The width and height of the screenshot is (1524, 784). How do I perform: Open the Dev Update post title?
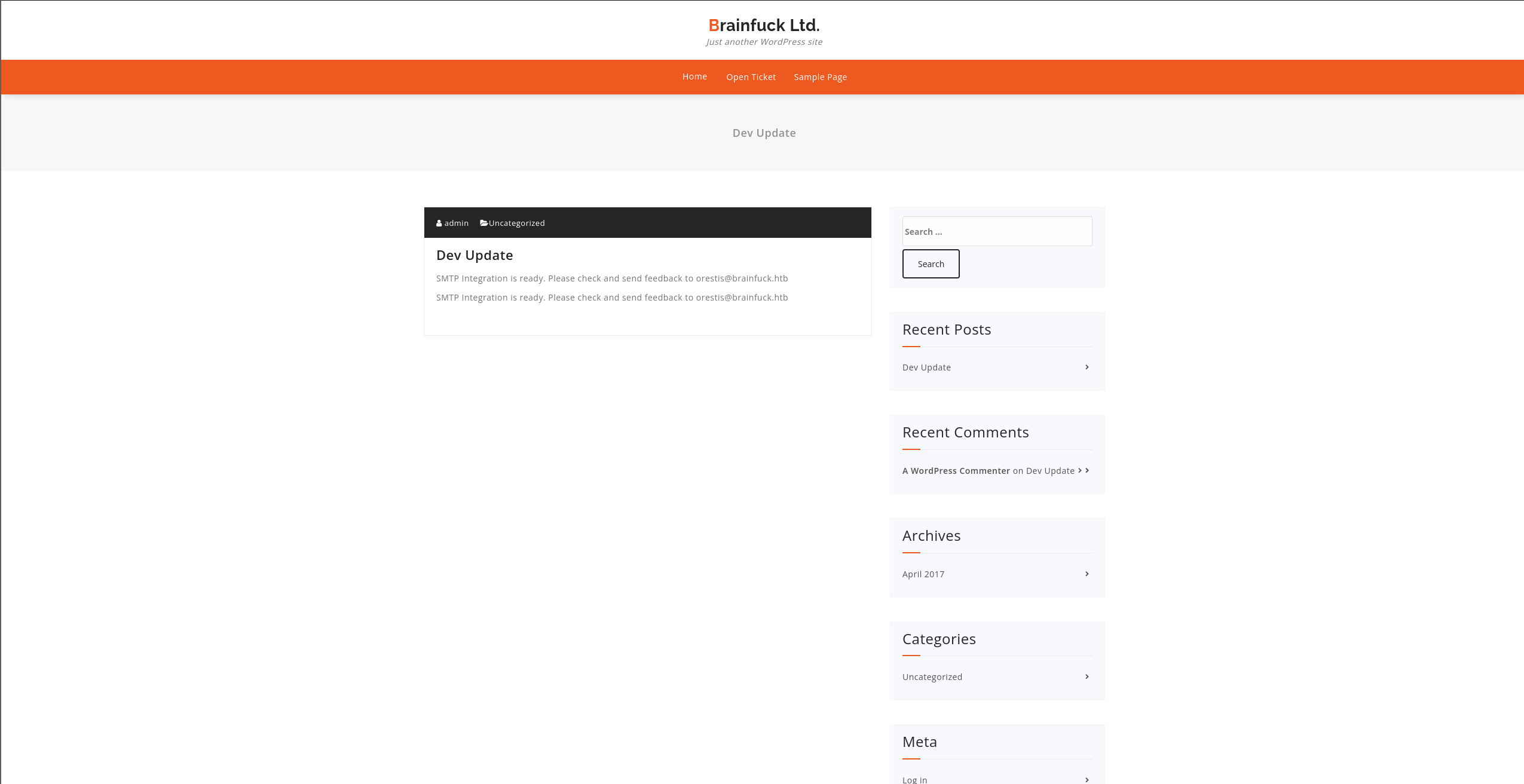pos(475,255)
